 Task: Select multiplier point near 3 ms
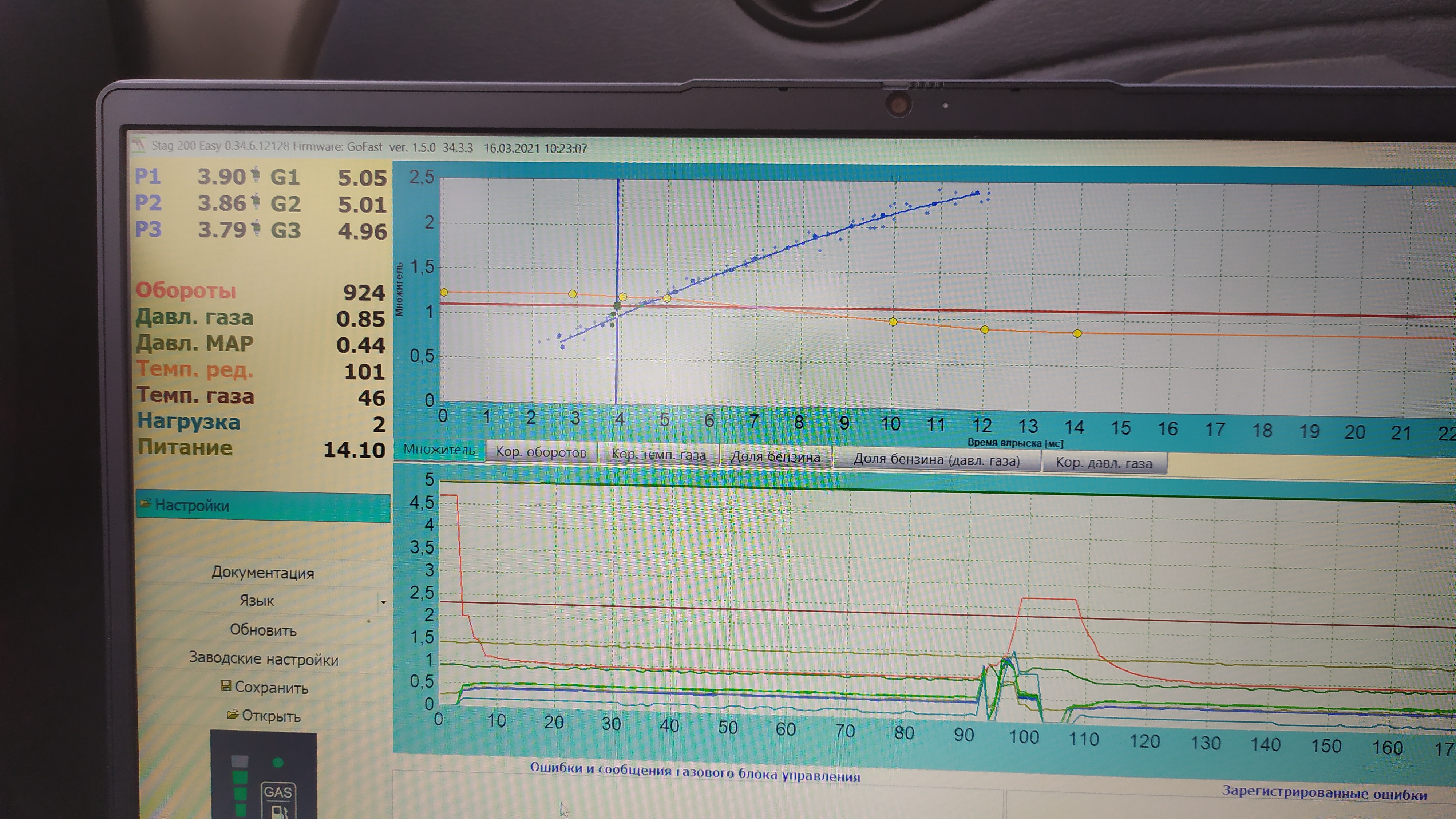(573, 294)
